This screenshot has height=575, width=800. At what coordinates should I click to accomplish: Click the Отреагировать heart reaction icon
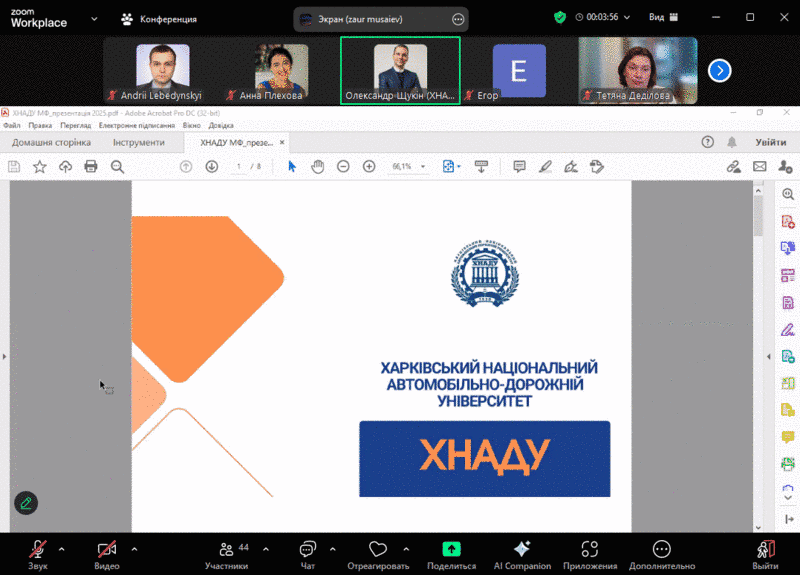point(378,549)
